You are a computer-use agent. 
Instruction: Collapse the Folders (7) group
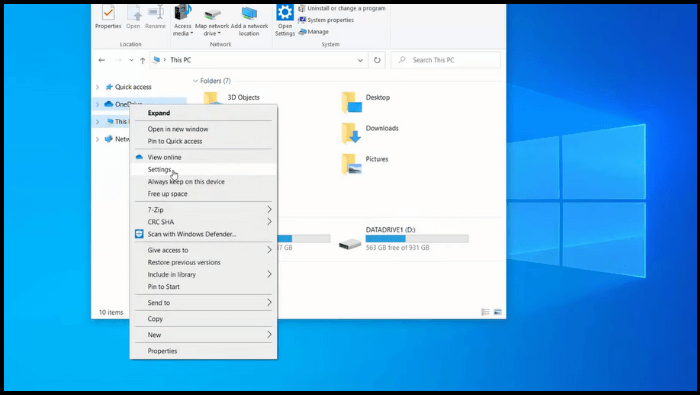point(195,81)
